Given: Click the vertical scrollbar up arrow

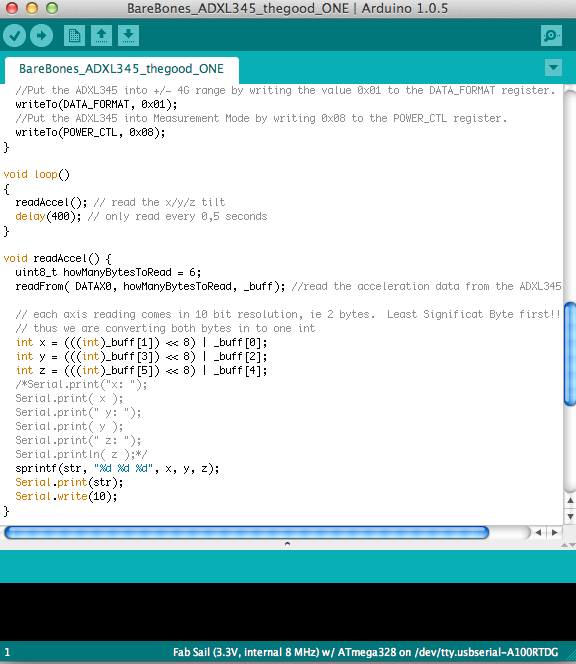Looking at the screenshot, I should 570,501.
